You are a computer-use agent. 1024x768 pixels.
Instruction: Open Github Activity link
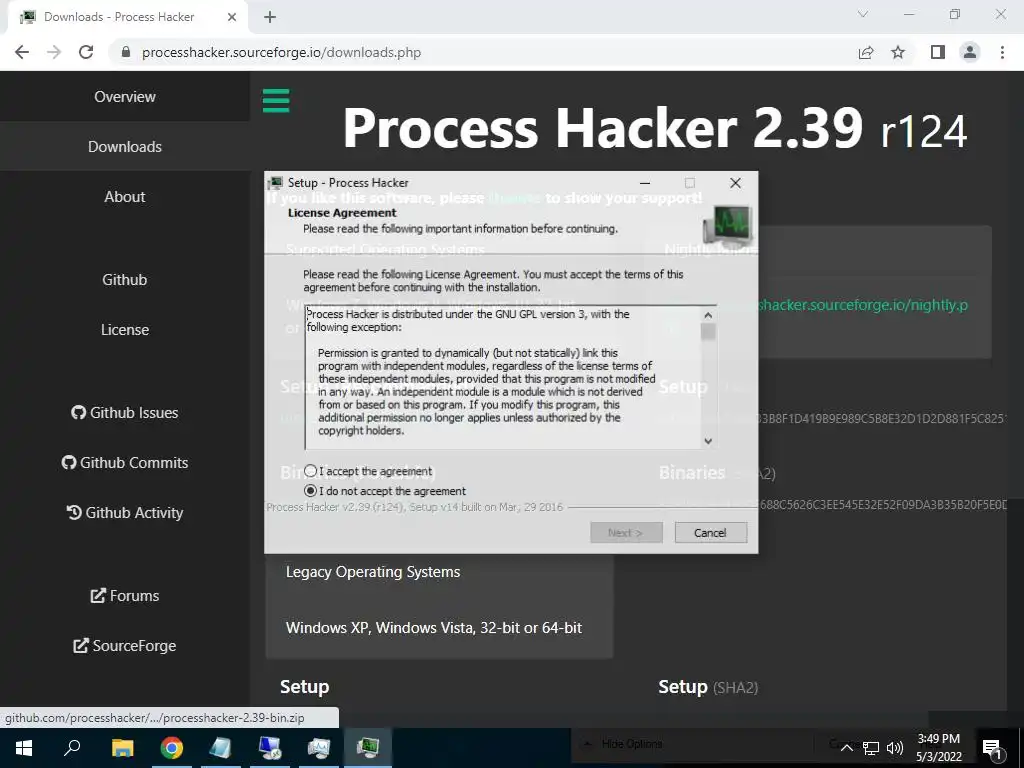coord(125,513)
